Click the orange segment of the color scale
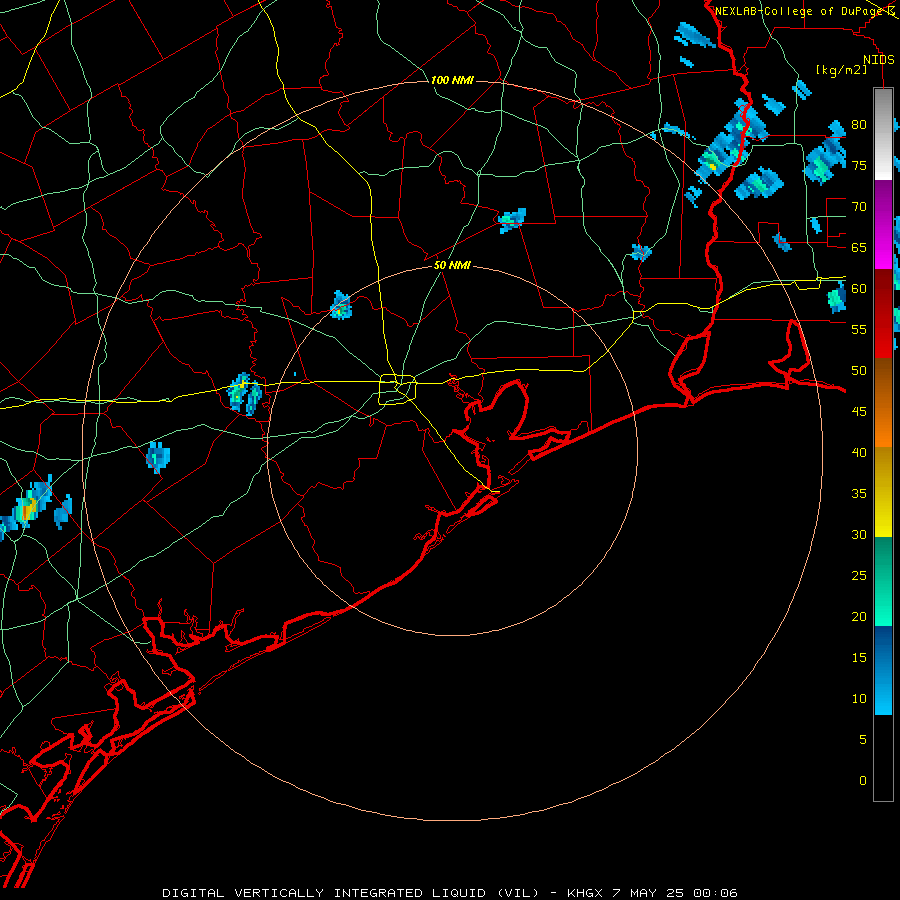The height and width of the screenshot is (900, 900). pyautogui.click(x=883, y=403)
